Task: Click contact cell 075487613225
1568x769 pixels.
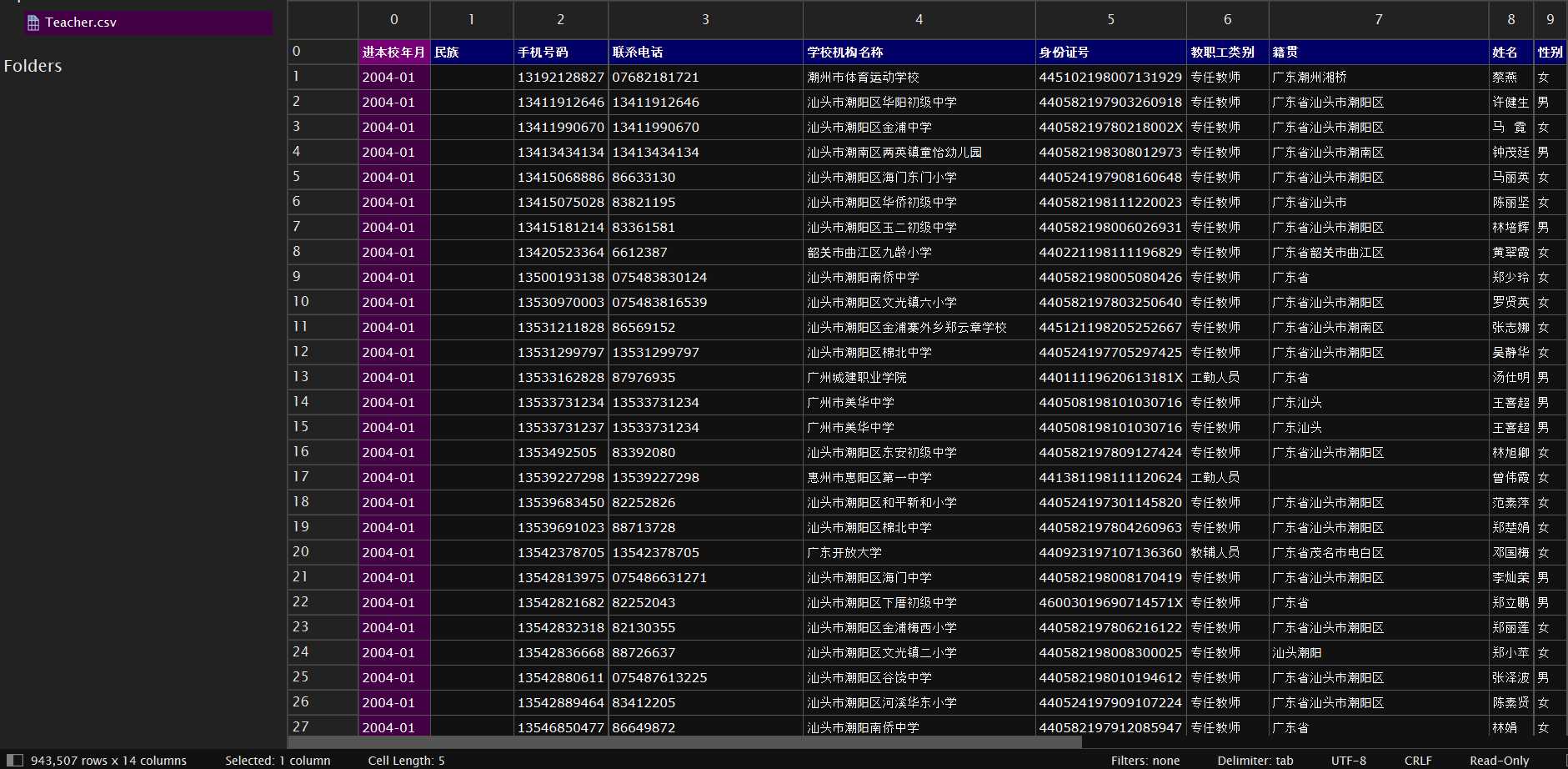Action: point(705,677)
